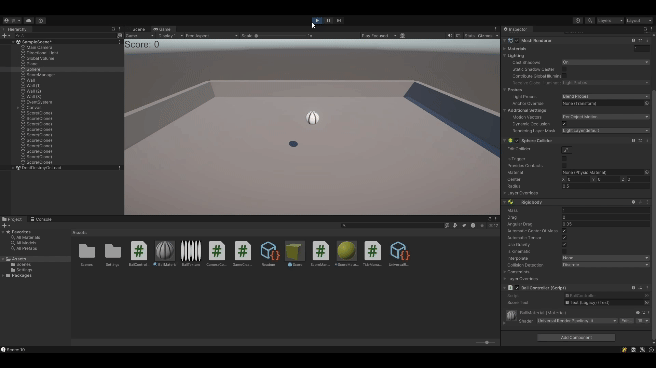The height and width of the screenshot is (368, 656).
Task: Click the Add Component button
Action: [576, 337]
